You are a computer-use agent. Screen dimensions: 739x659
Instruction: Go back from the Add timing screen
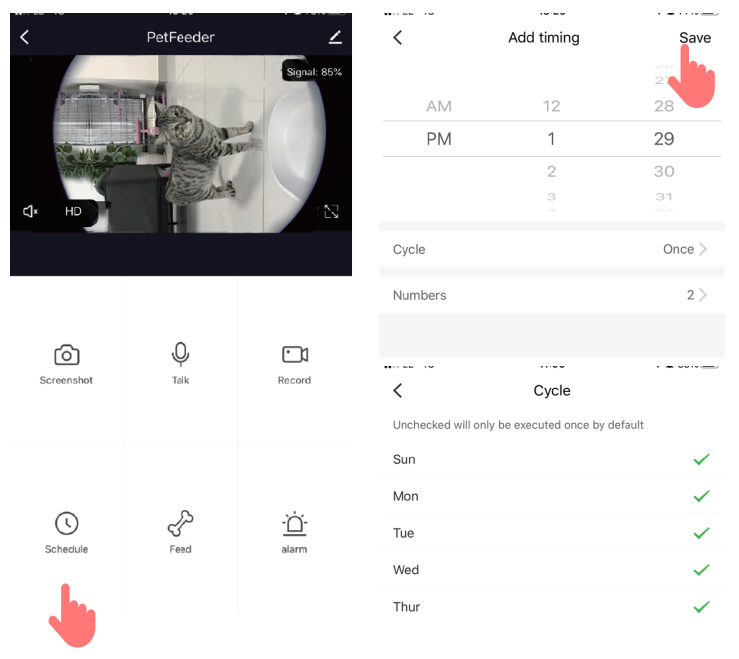point(397,37)
